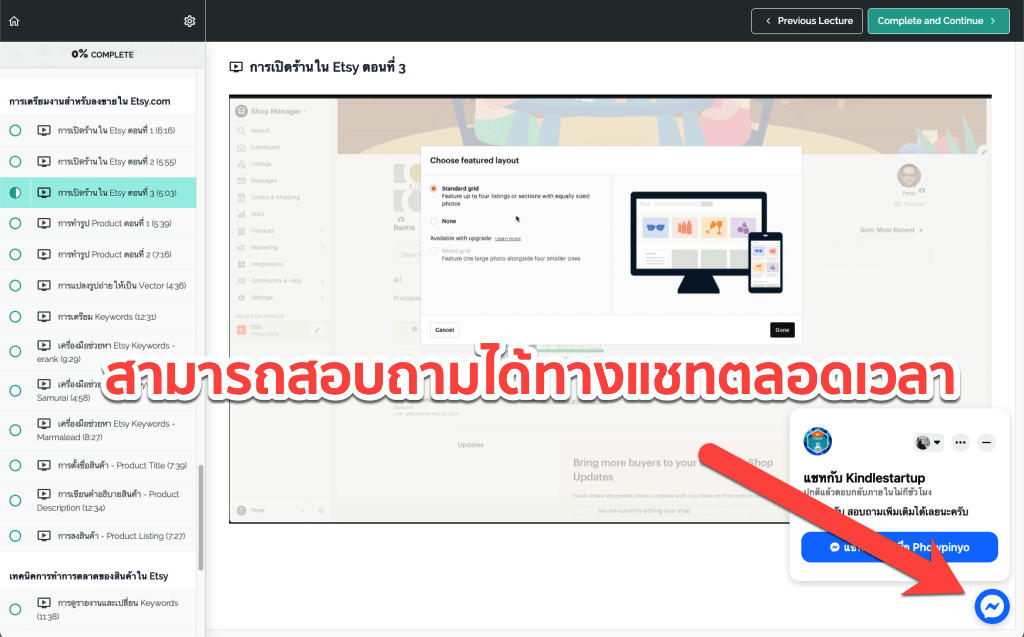The image size is (1024, 637).
Task: Click the Kindlestartup page avatar in chat widget
Action: pos(818,442)
